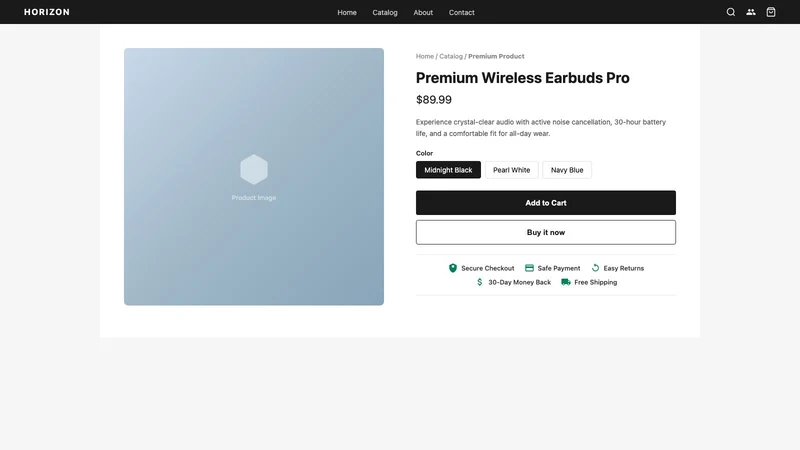This screenshot has height=450, width=800.
Task: Open the search icon in header
Action: click(731, 12)
